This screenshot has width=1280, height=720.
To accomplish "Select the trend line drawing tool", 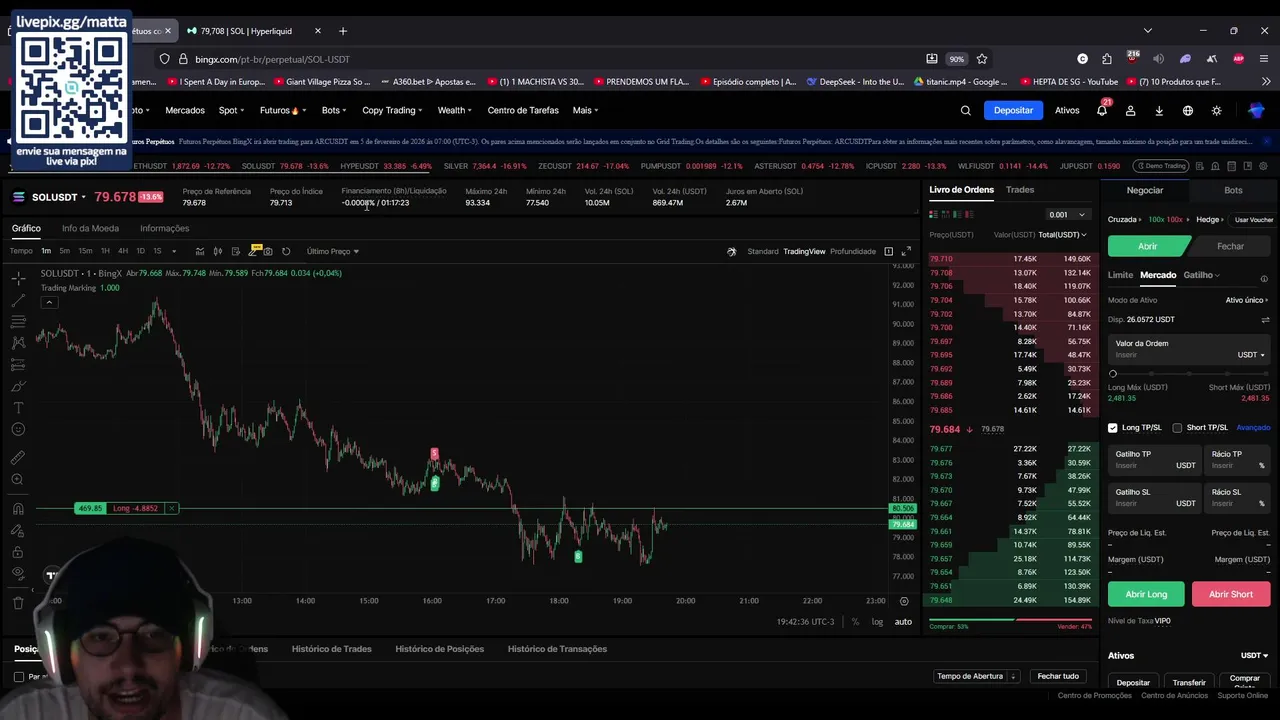I will click(18, 300).
